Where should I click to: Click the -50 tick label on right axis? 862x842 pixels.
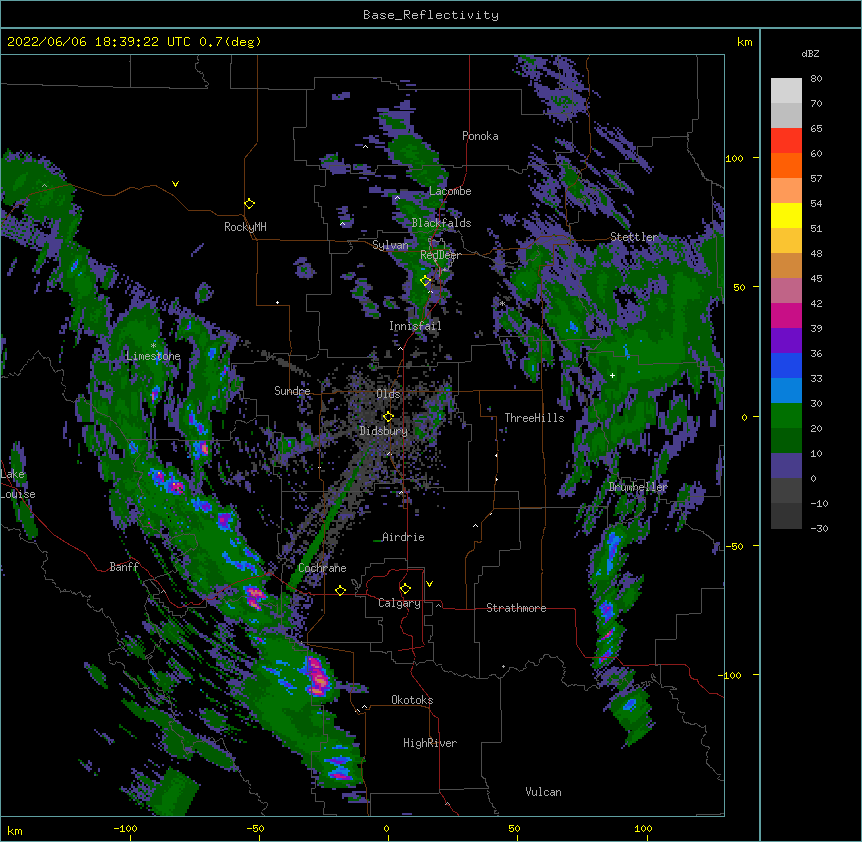pos(734,546)
